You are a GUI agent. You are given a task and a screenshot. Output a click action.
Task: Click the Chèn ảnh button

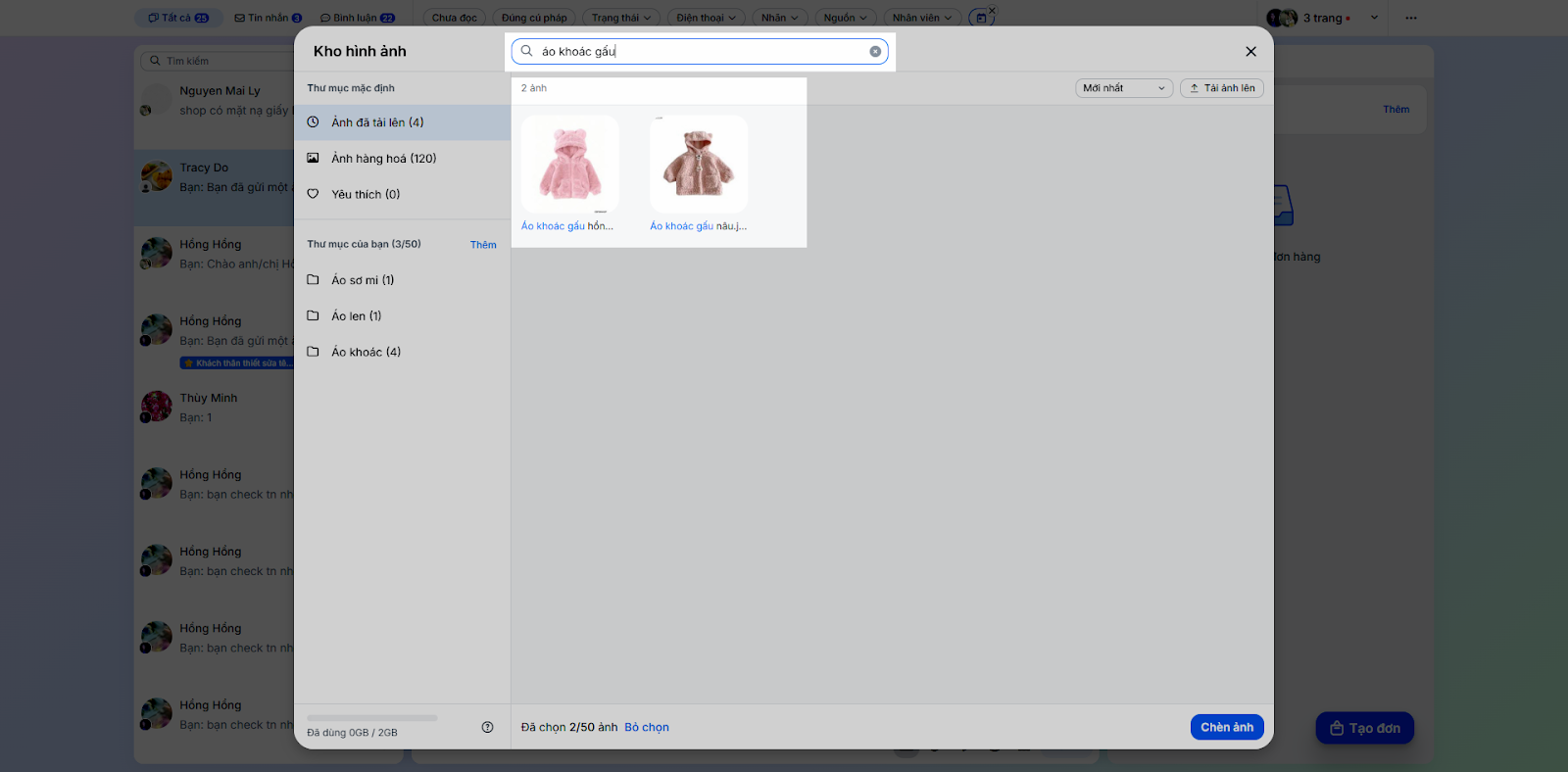pos(1227,727)
